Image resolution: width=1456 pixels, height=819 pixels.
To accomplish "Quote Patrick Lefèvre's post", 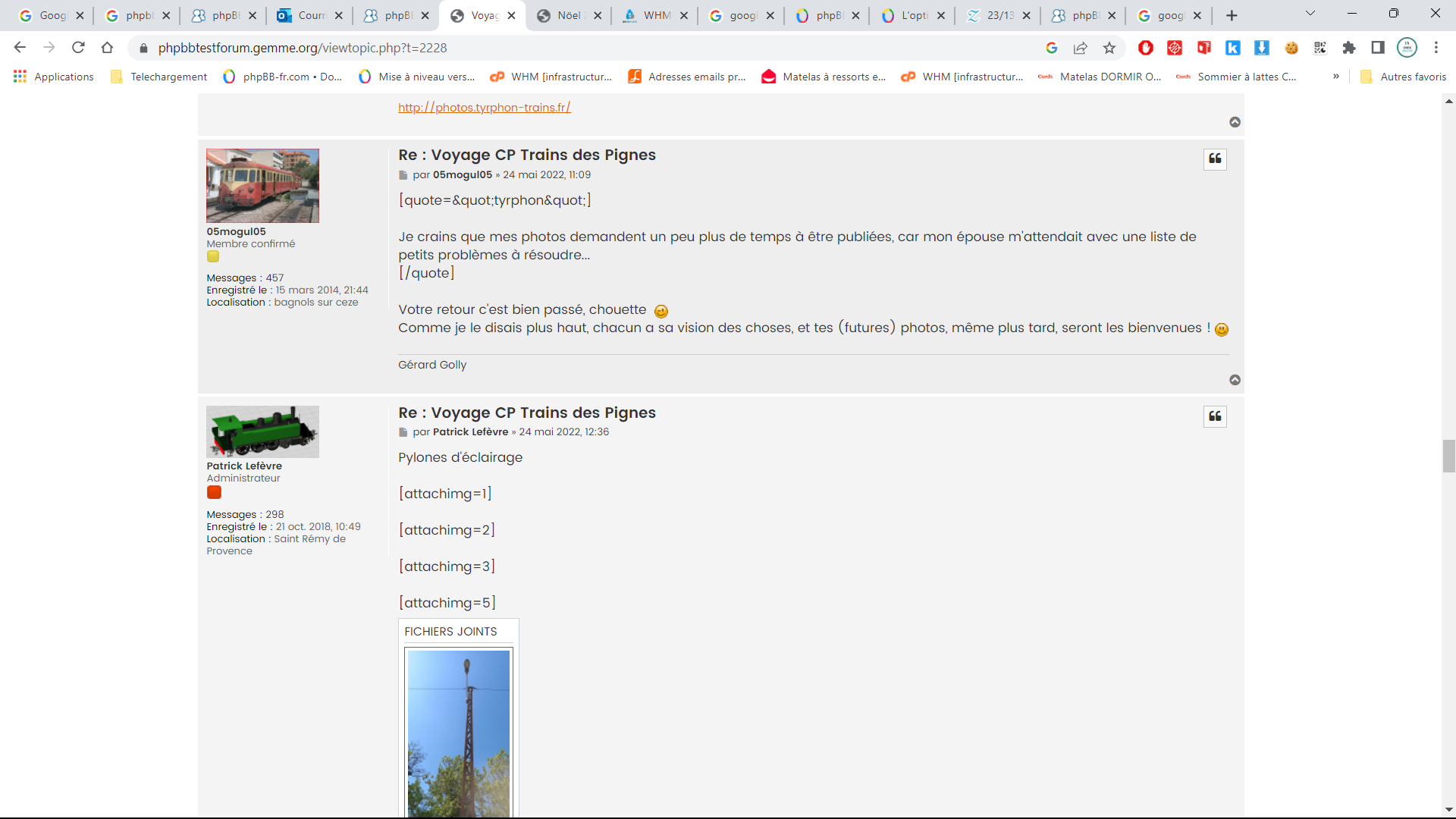I will point(1215,416).
